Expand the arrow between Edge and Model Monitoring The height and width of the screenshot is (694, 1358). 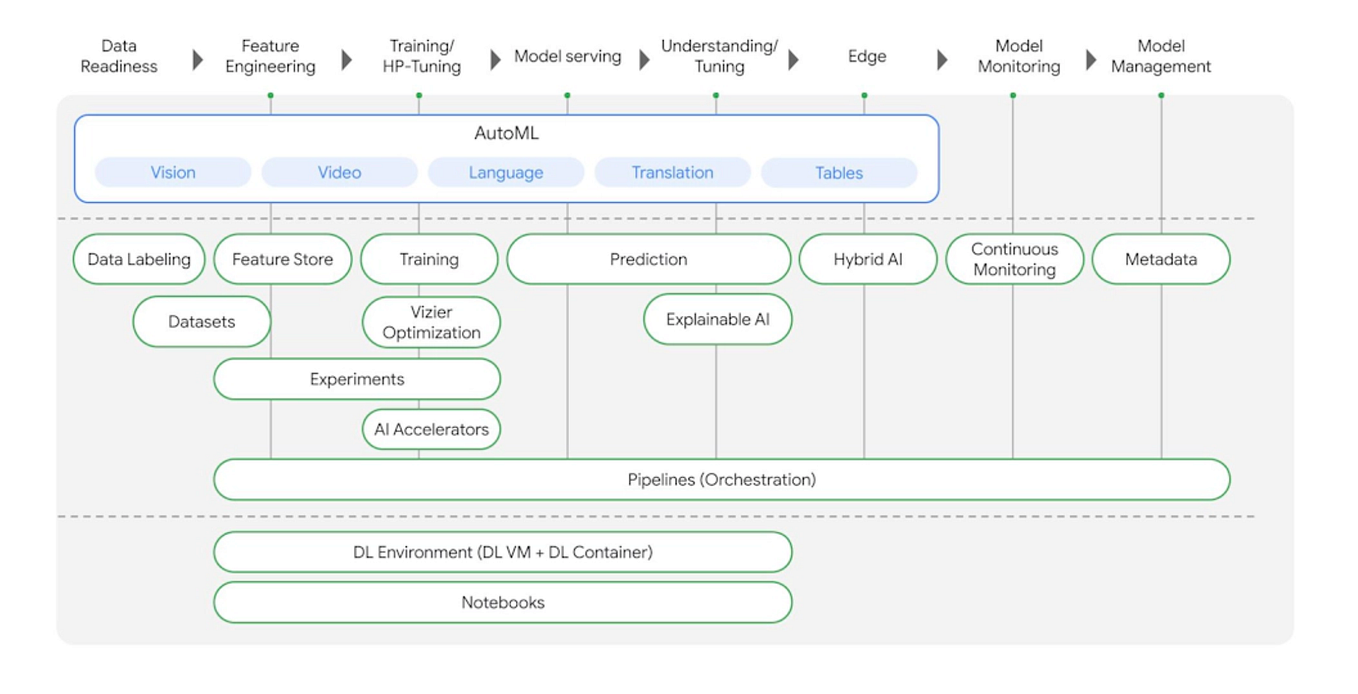click(x=941, y=58)
